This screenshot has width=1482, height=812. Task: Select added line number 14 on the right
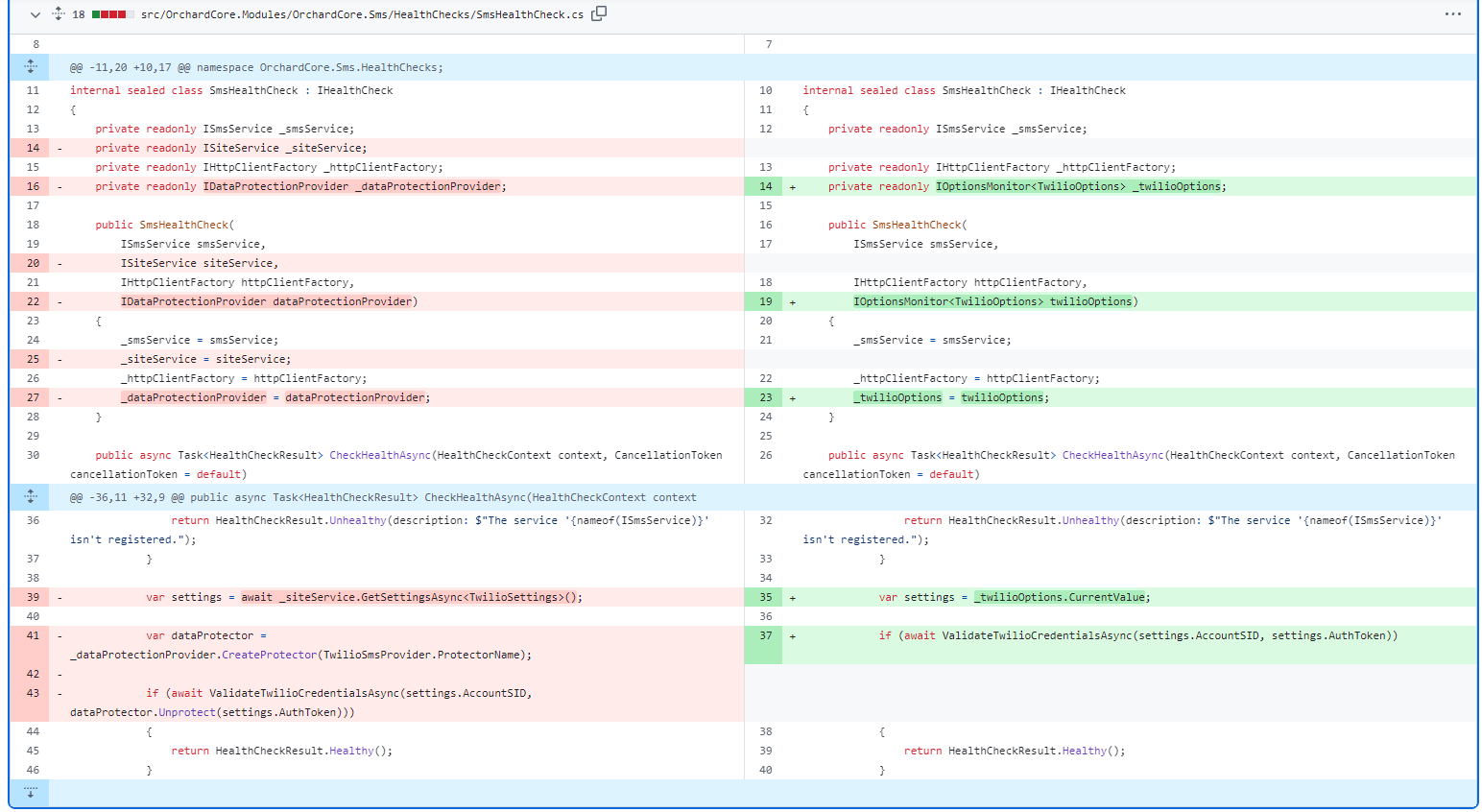coord(765,186)
